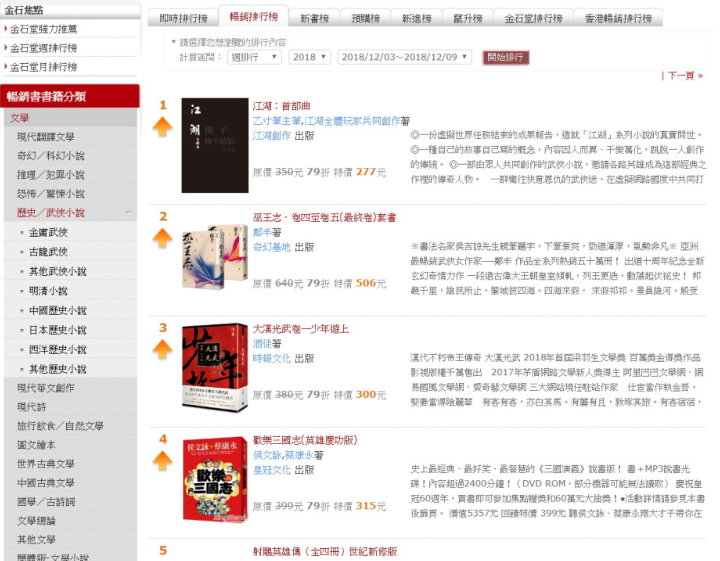The width and height of the screenshot is (720, 561).
Task: Open 金石堂月排行榜 in sidebar
Action: coord(44,67)
